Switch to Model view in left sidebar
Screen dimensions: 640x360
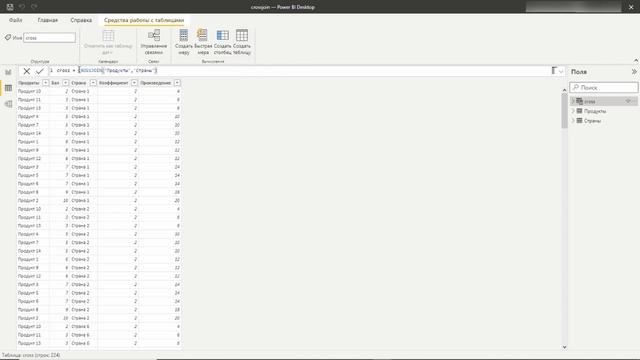[8, 104]
